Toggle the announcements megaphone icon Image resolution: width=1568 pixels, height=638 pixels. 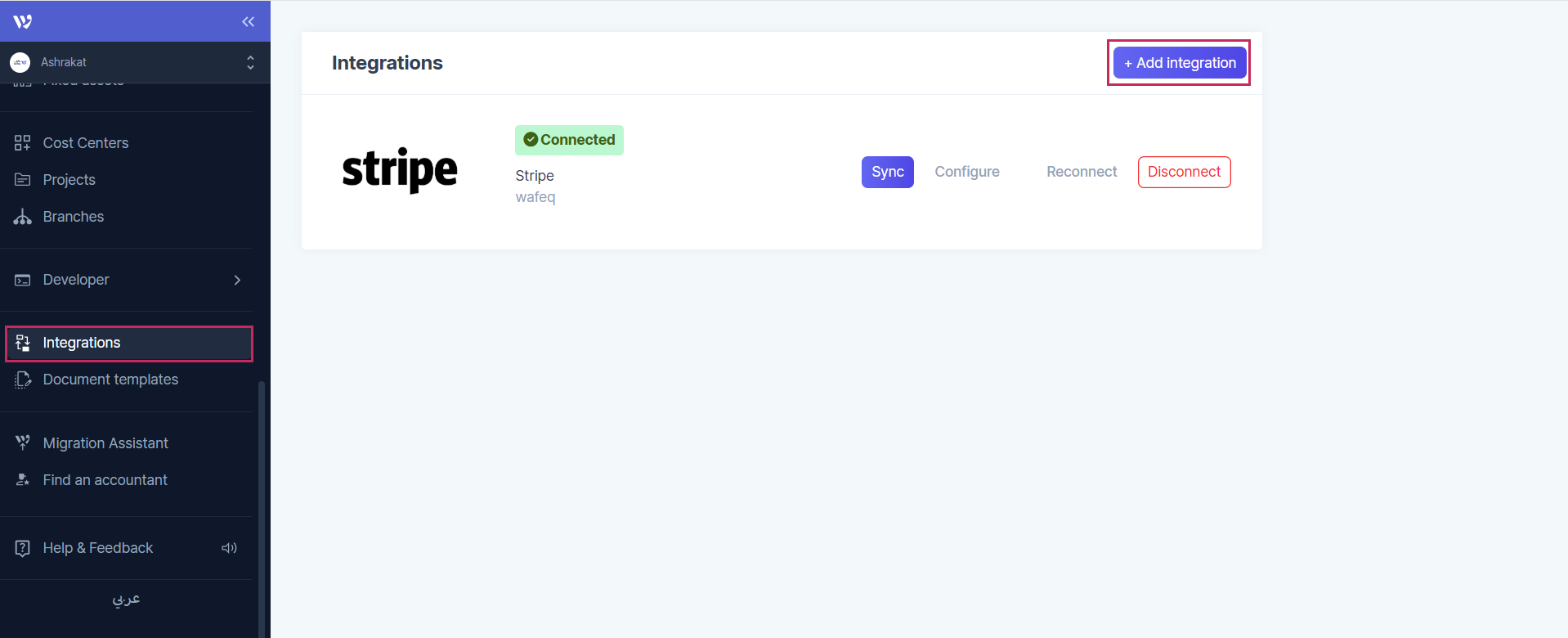tap(229, 548)
